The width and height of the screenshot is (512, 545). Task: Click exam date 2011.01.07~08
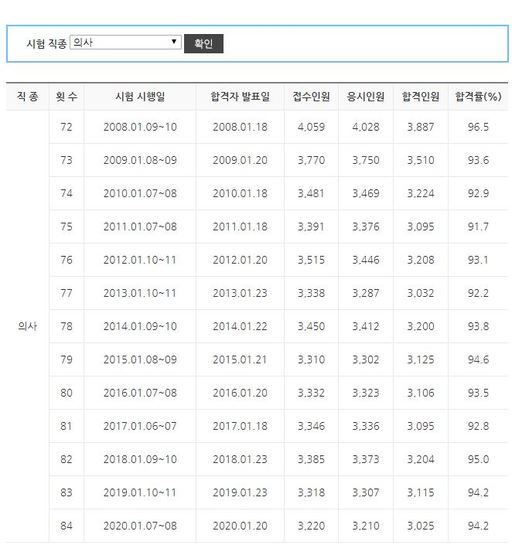[140, 227]
